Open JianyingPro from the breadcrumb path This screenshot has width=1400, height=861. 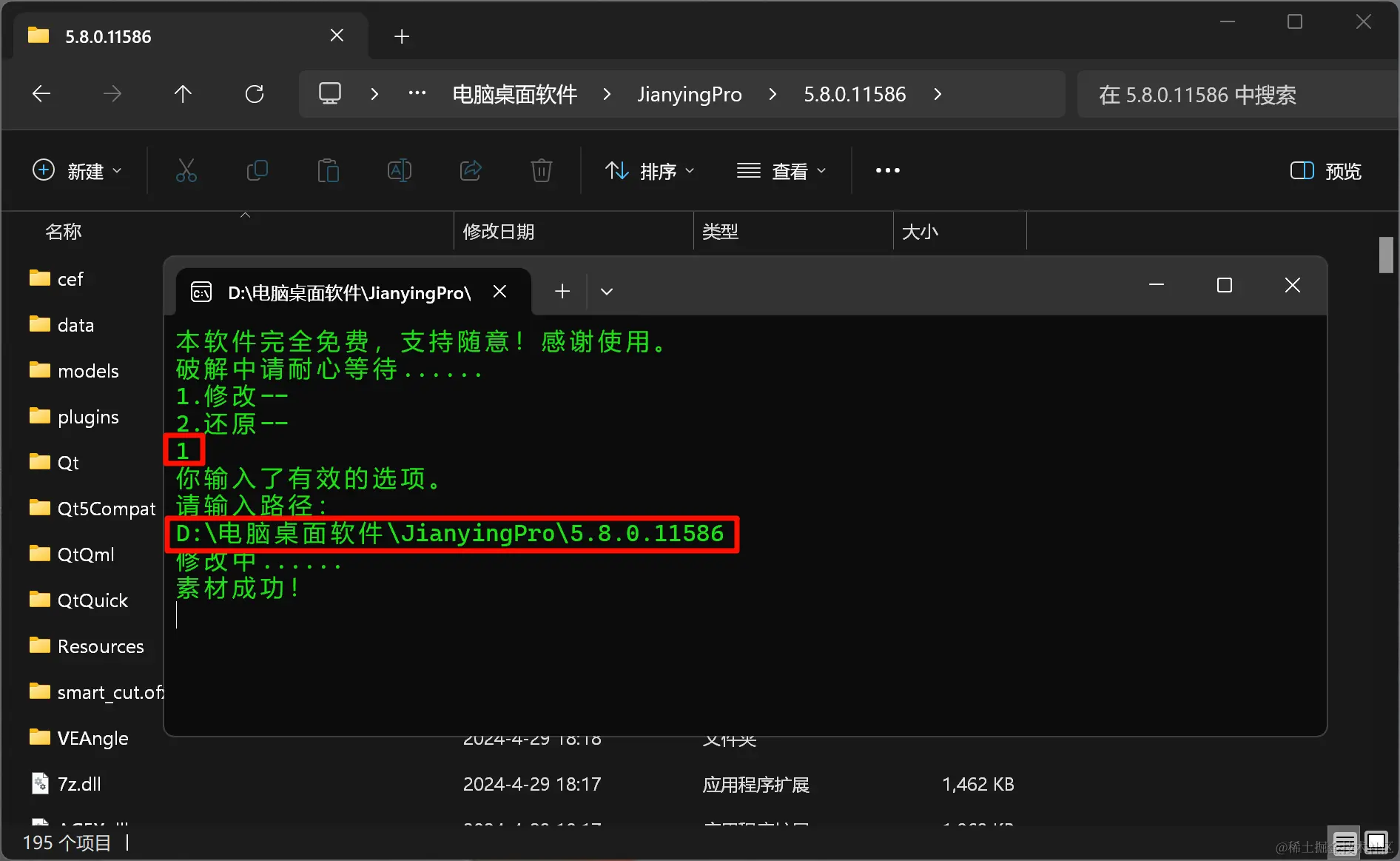click(689, 94)
